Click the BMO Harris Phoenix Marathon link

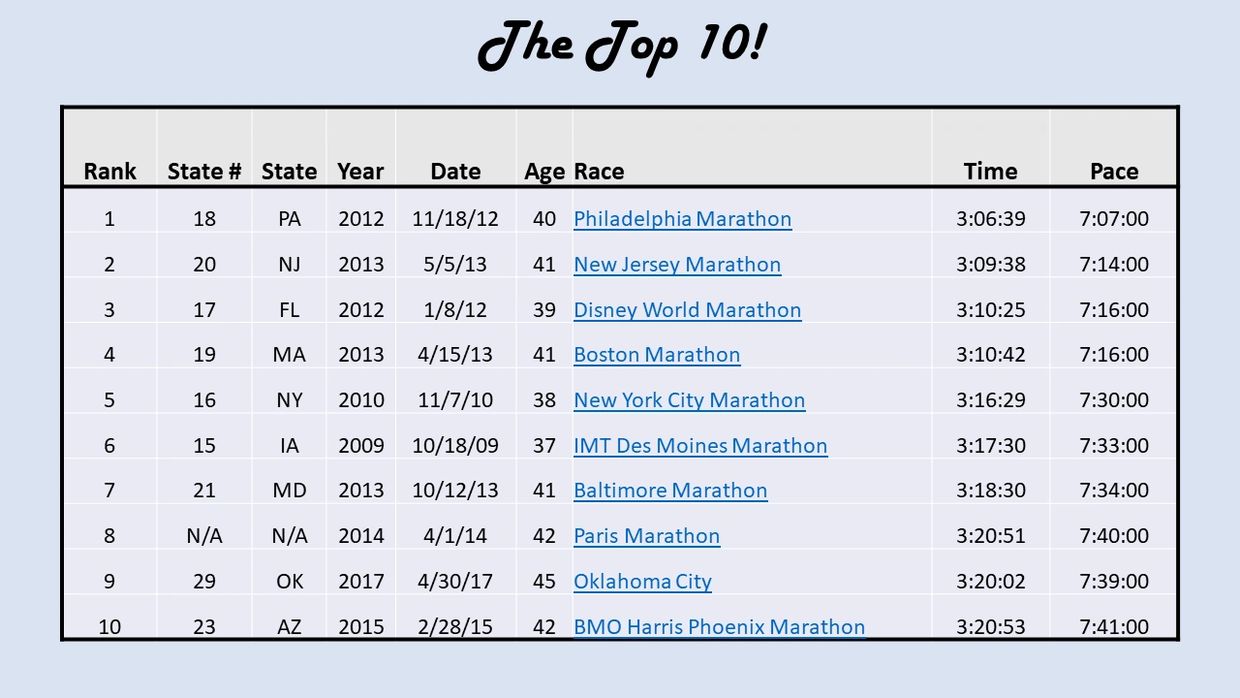[719, 627]
